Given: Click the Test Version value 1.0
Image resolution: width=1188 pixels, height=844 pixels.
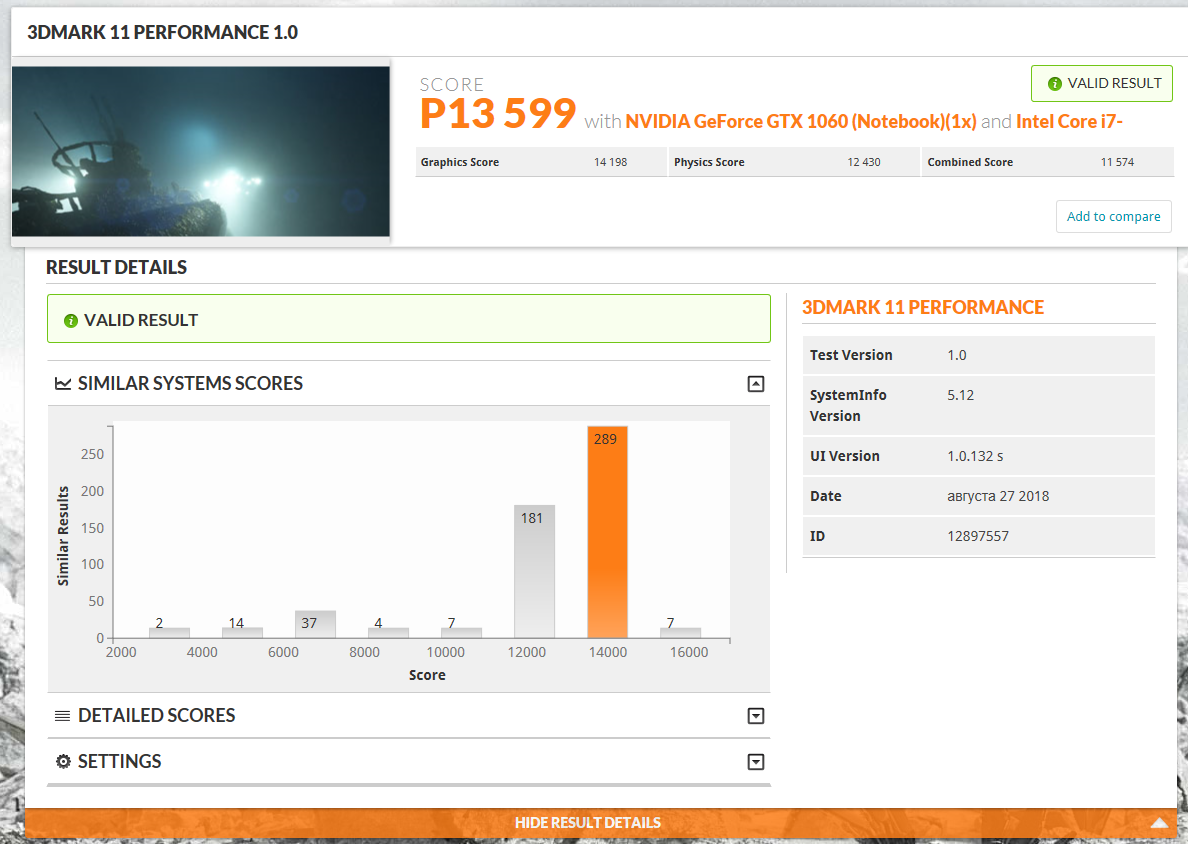Looking at the screenshot, I should tap(956, 355).
